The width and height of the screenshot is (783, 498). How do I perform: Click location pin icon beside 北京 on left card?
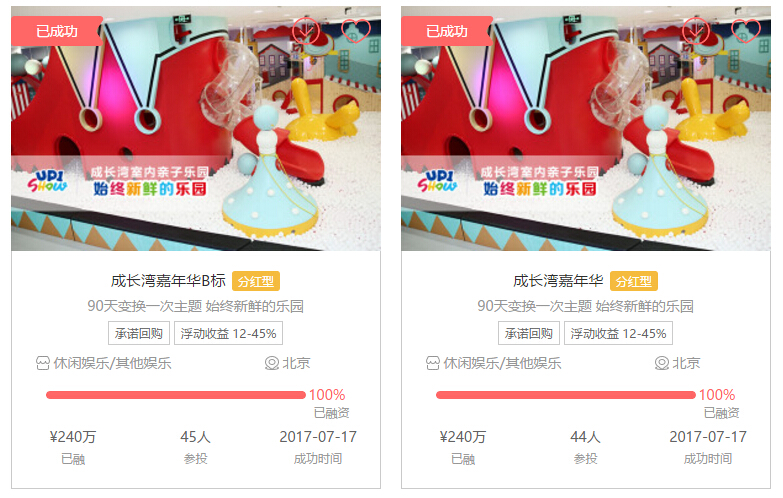[x=272, y=363]
